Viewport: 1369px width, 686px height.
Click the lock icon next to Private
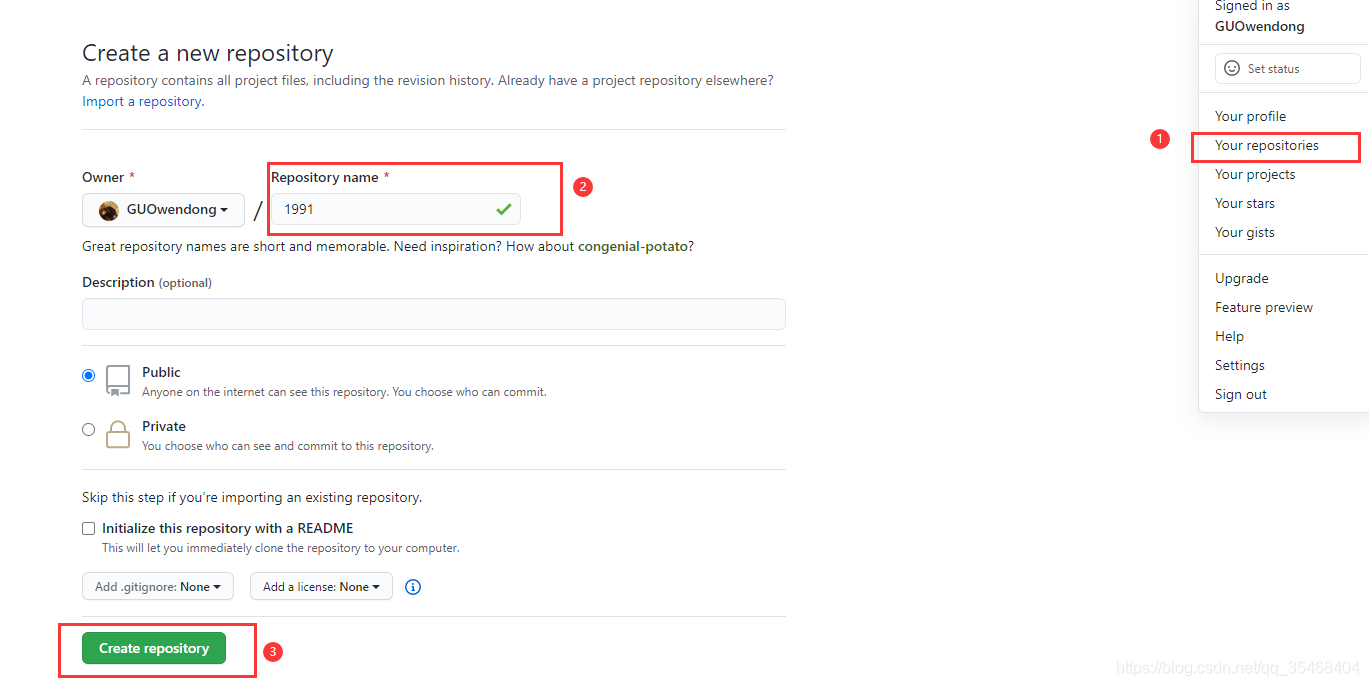click(x=118, y=435)
